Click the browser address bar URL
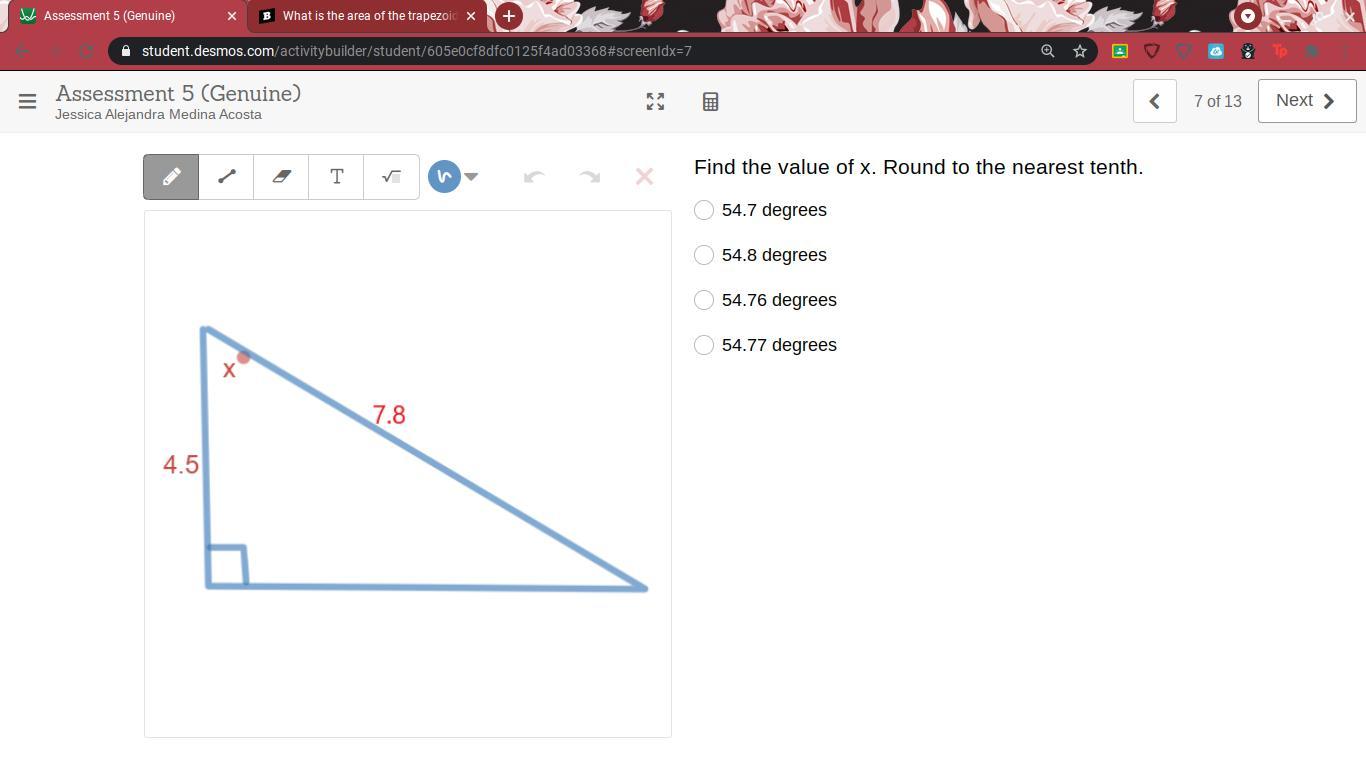This screenshot has width=1366, height=768. click(x=416, y=51)
